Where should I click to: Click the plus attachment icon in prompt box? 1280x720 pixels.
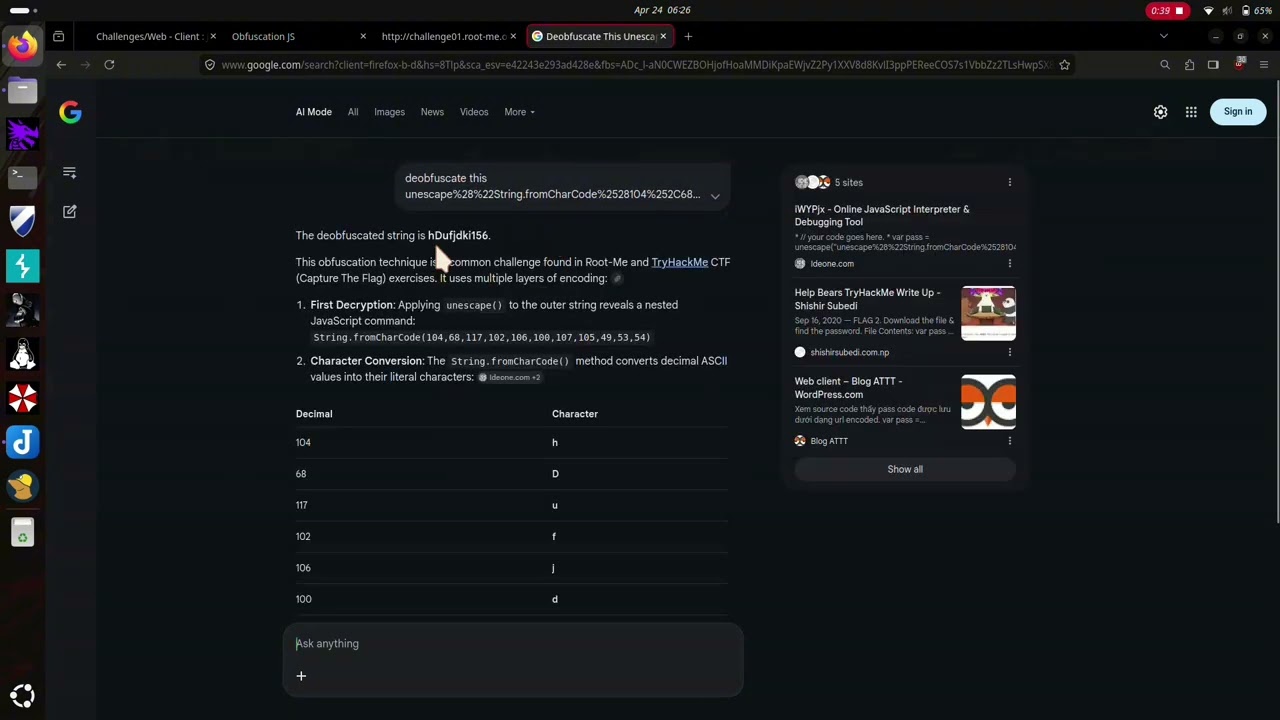click(301, 676)
